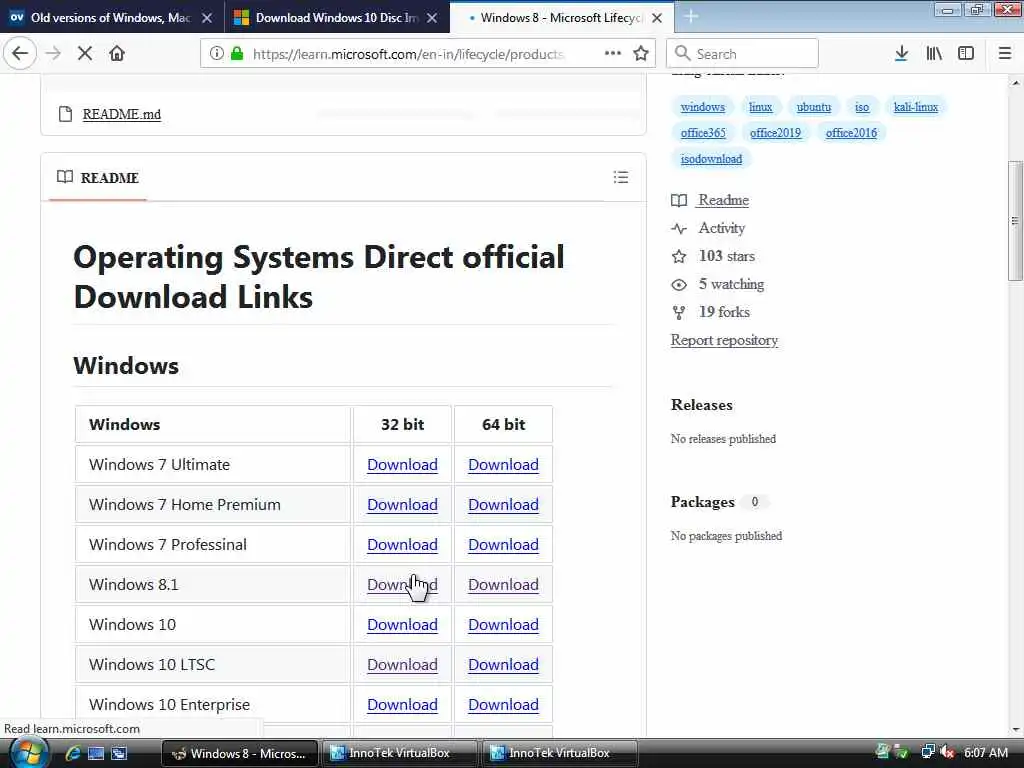This screenshot has height=768, width=1024.
Task: Open the Downloads arrow panel
Action: coord(901,54)
